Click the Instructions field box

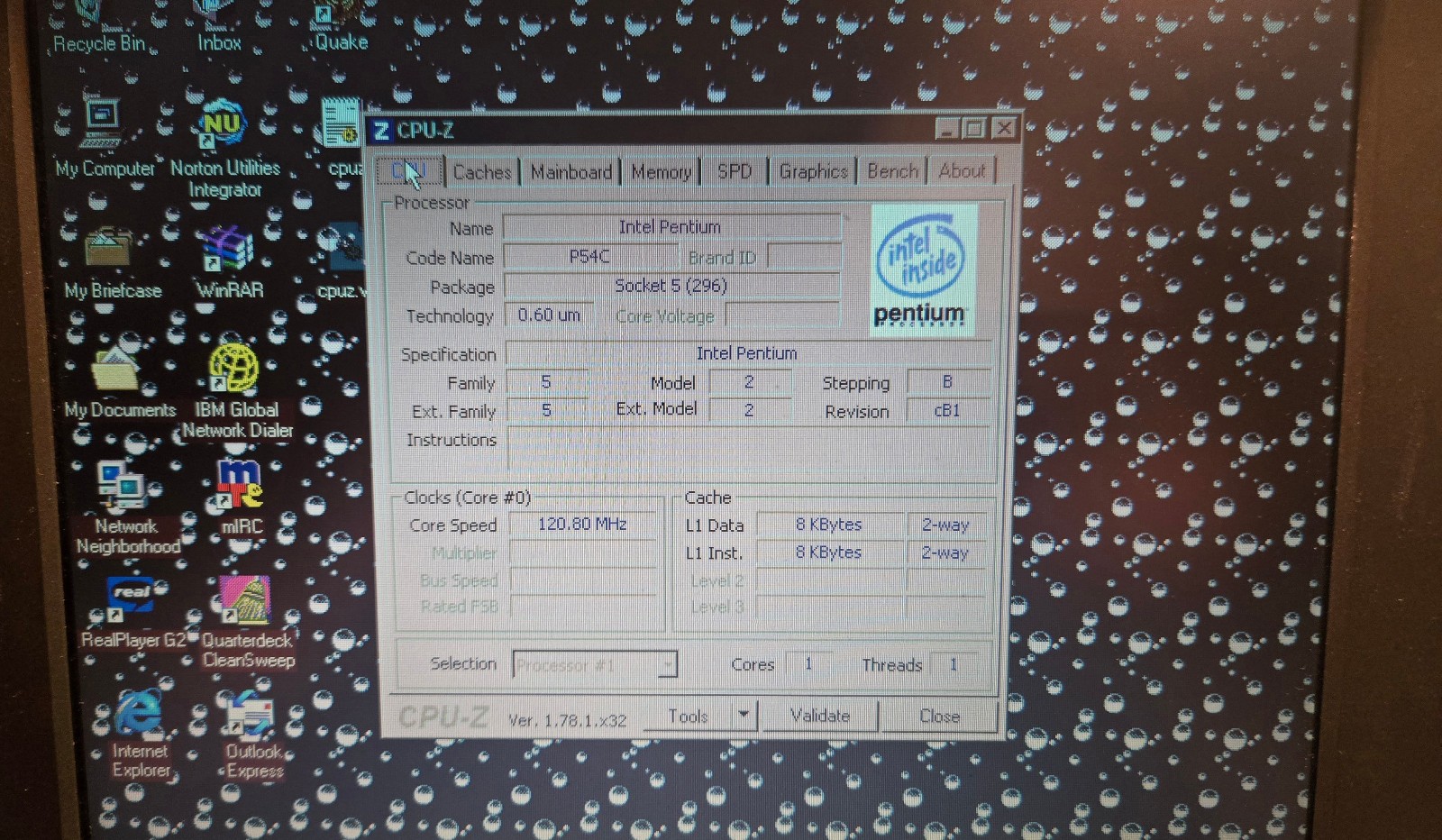coord(748,448)
